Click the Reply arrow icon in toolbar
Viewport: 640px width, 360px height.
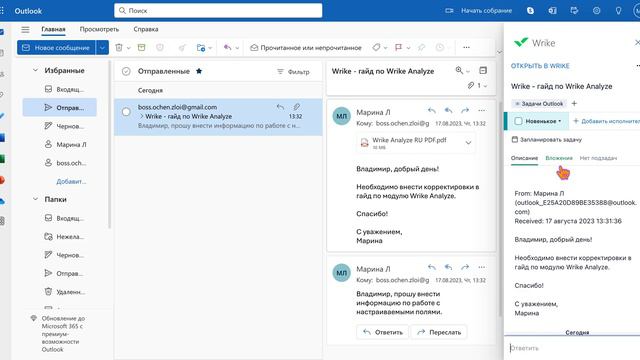tap(227, 48)
